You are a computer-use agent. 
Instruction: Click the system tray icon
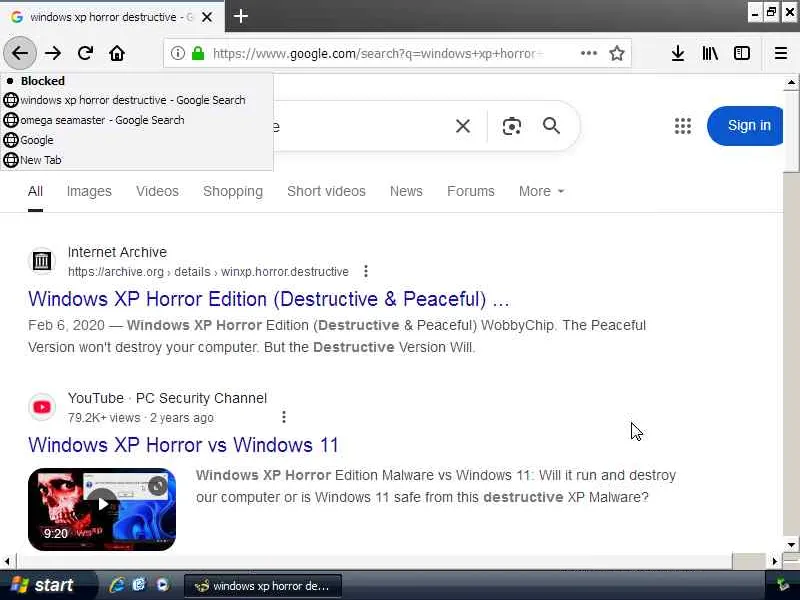[783, 585]
